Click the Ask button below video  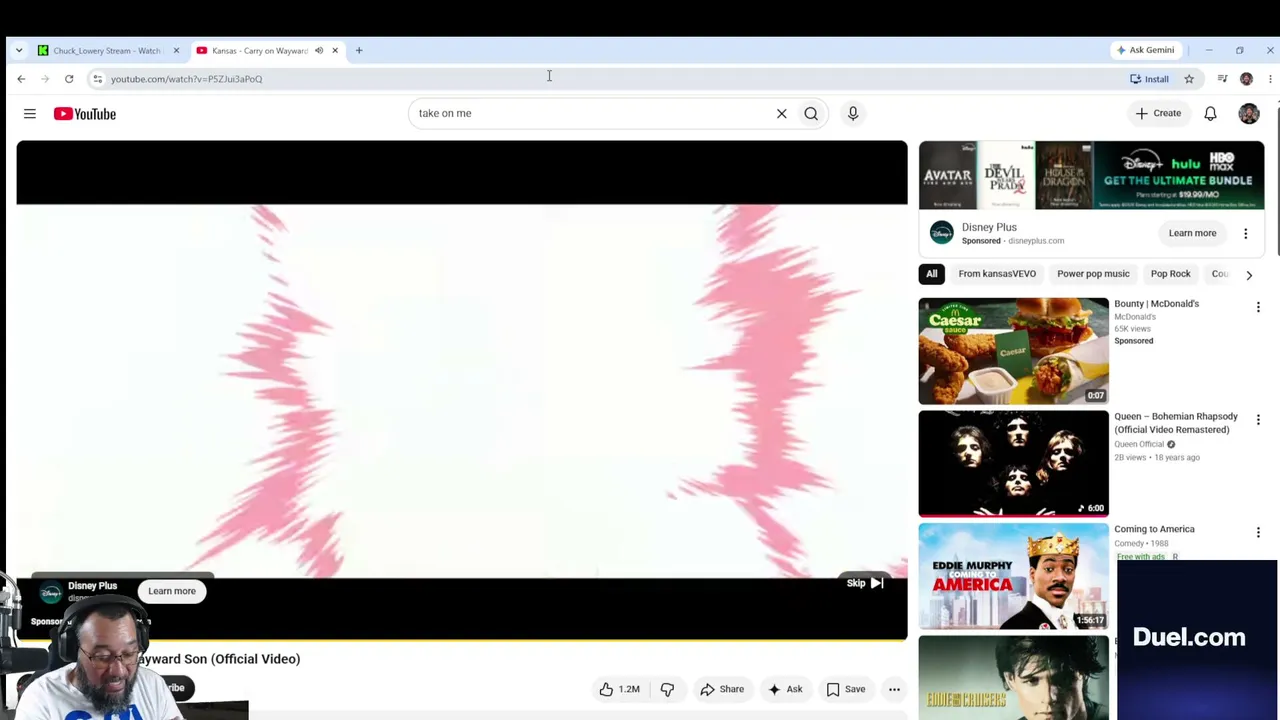coord(785,689)
